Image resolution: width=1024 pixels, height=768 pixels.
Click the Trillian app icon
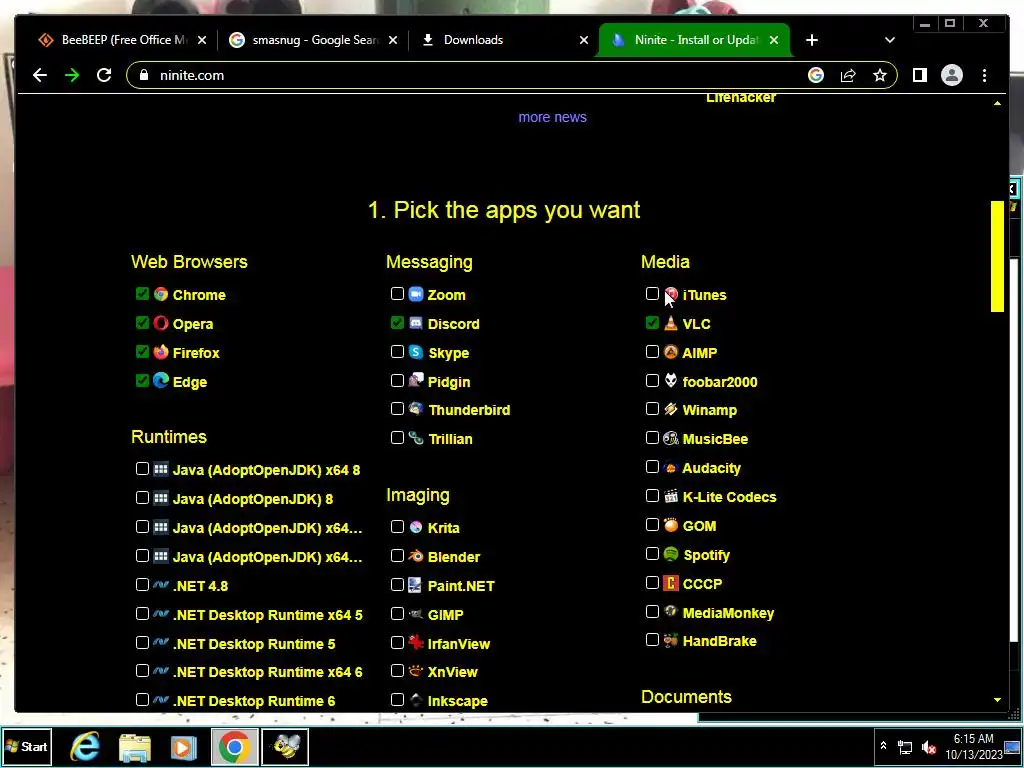coord(416,438)
